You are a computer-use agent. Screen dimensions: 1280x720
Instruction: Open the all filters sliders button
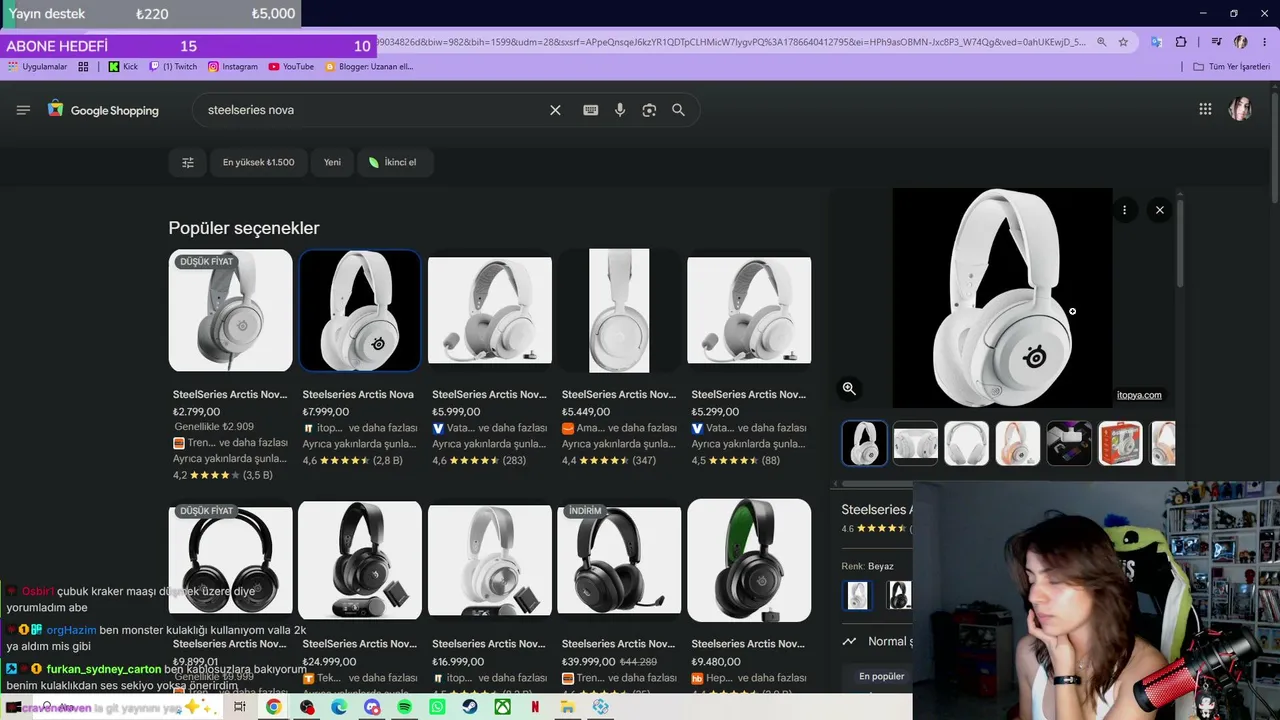coord(188,162)
